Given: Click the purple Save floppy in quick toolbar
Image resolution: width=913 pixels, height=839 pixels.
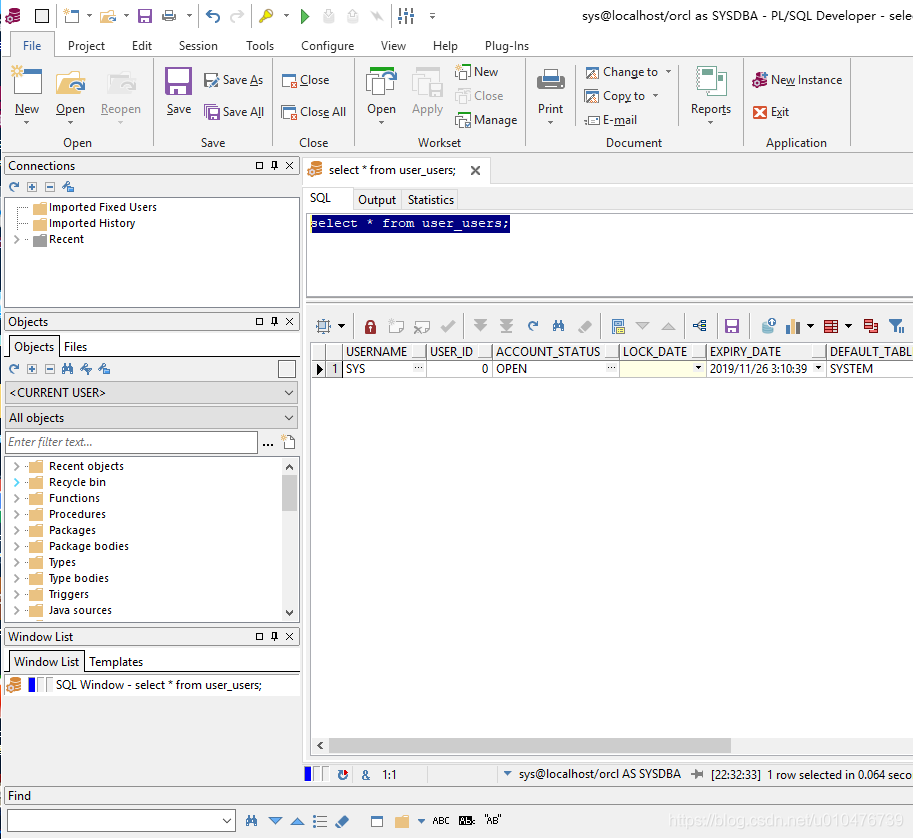Looking at the screenshot, I should pos(144,16).
